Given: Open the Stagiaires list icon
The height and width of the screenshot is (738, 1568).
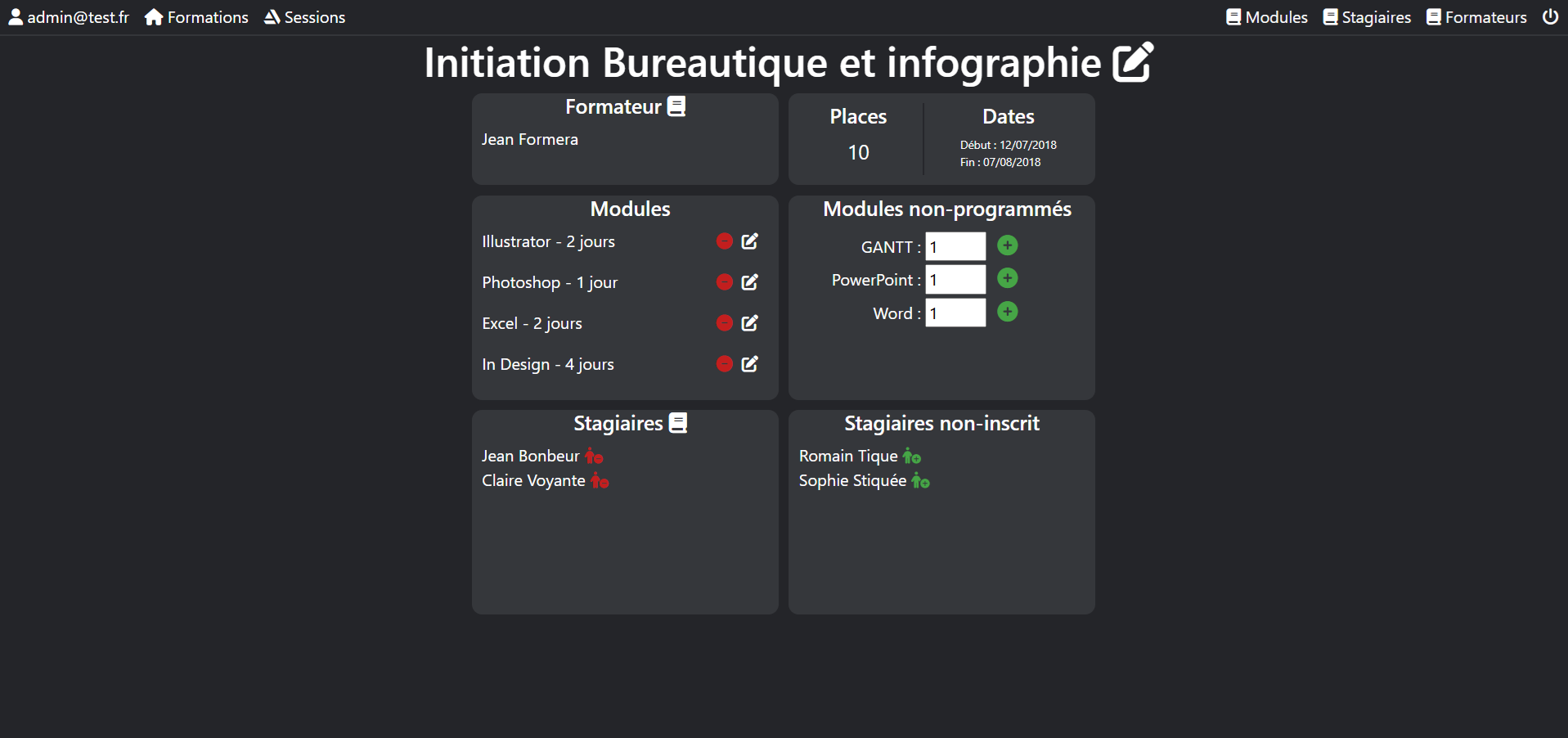Looking at the screenshot, I should point(678,421).
